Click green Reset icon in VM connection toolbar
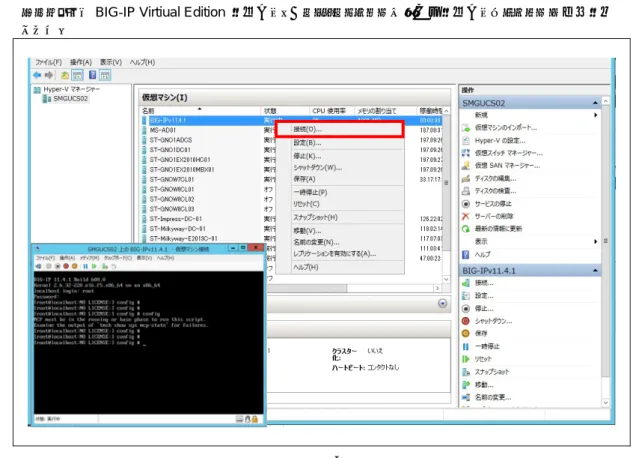 click(x=94, y=266)
